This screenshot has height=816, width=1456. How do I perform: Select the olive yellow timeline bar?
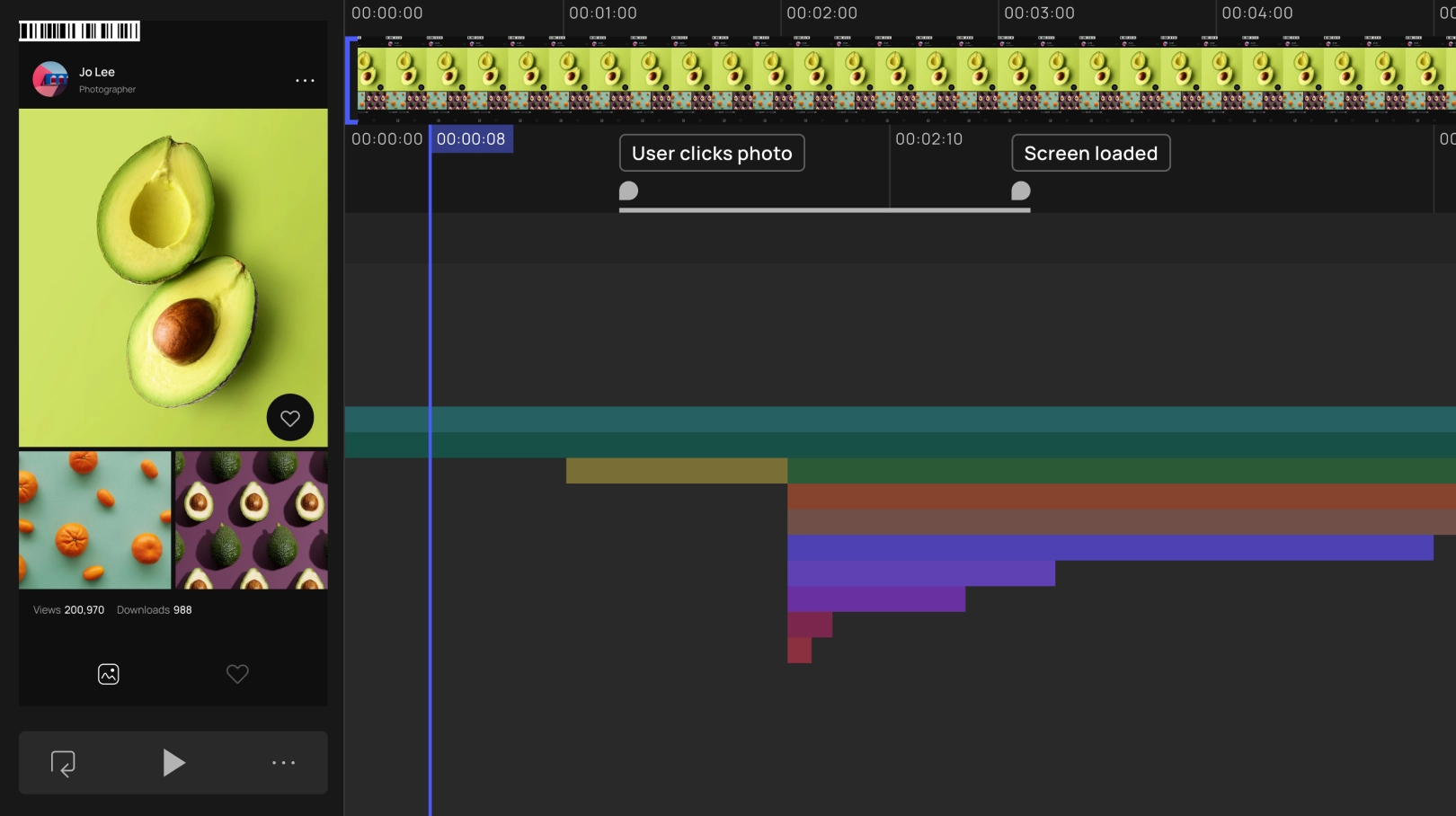click(x=676, y=471)
